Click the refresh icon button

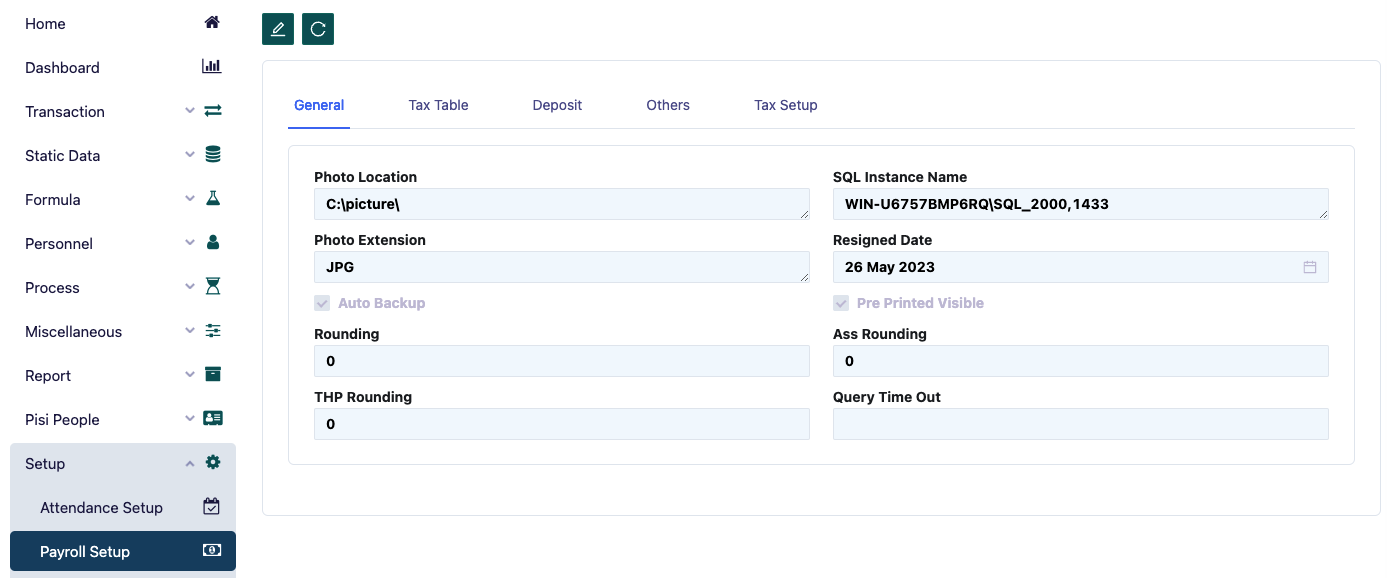click(318, 29)
